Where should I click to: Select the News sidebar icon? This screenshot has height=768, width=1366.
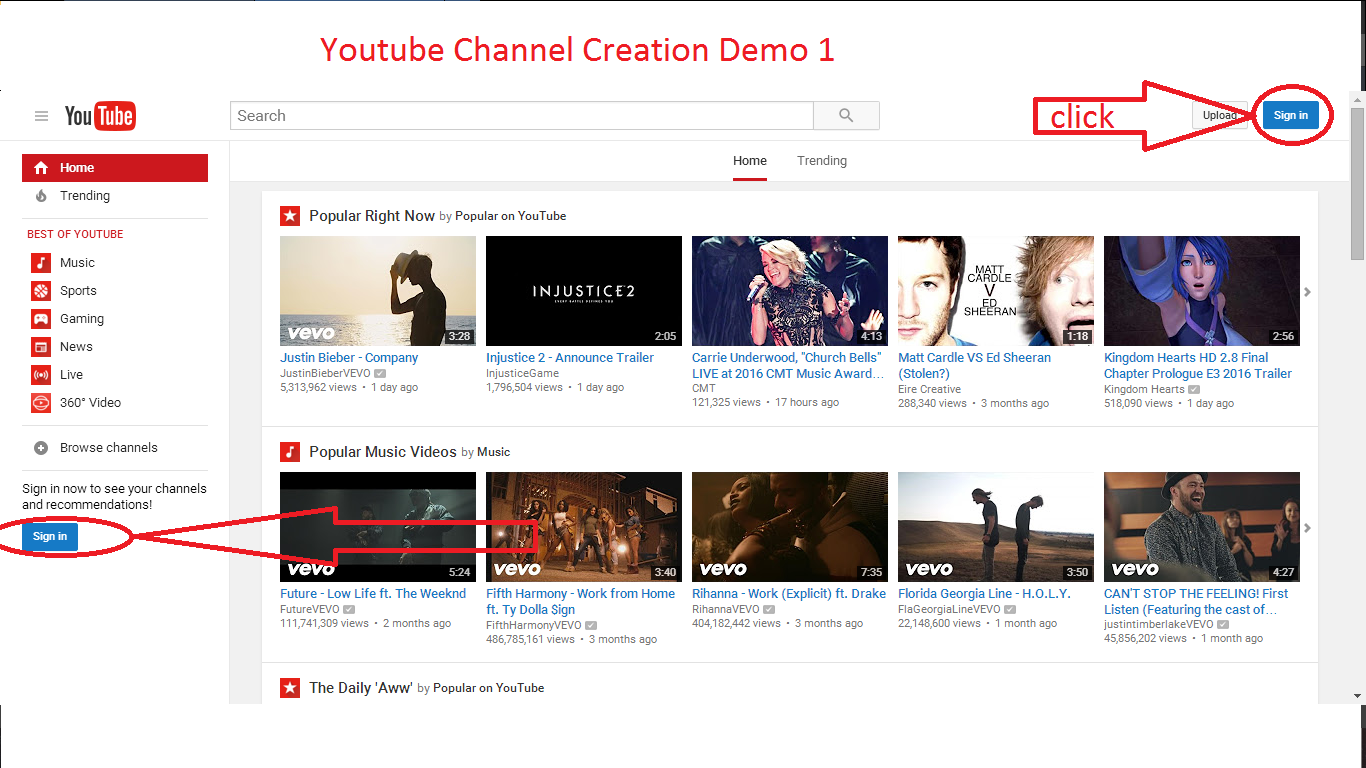(x=41, y=347)
